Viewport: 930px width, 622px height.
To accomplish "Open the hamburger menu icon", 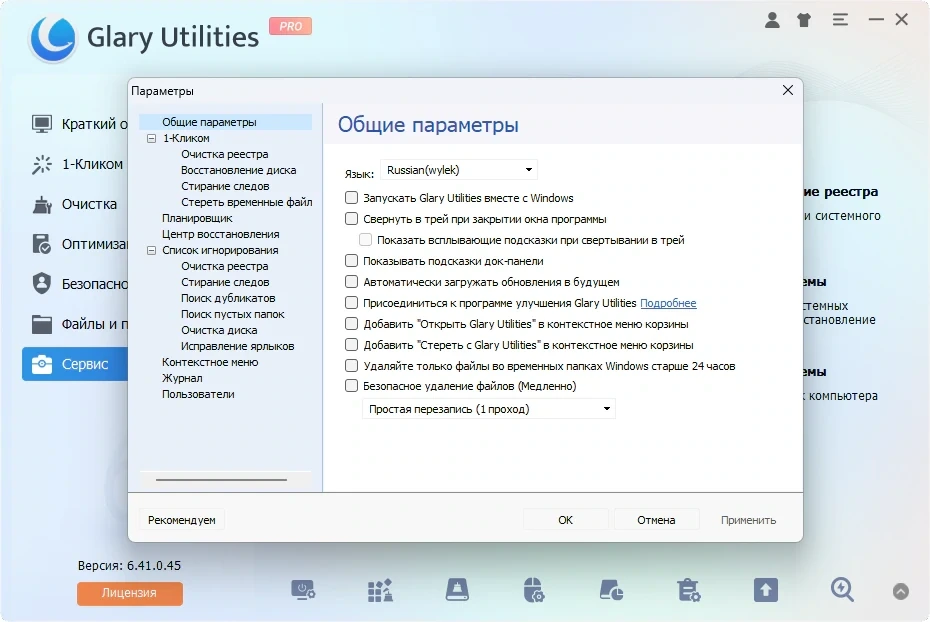I will pos(840,20).
